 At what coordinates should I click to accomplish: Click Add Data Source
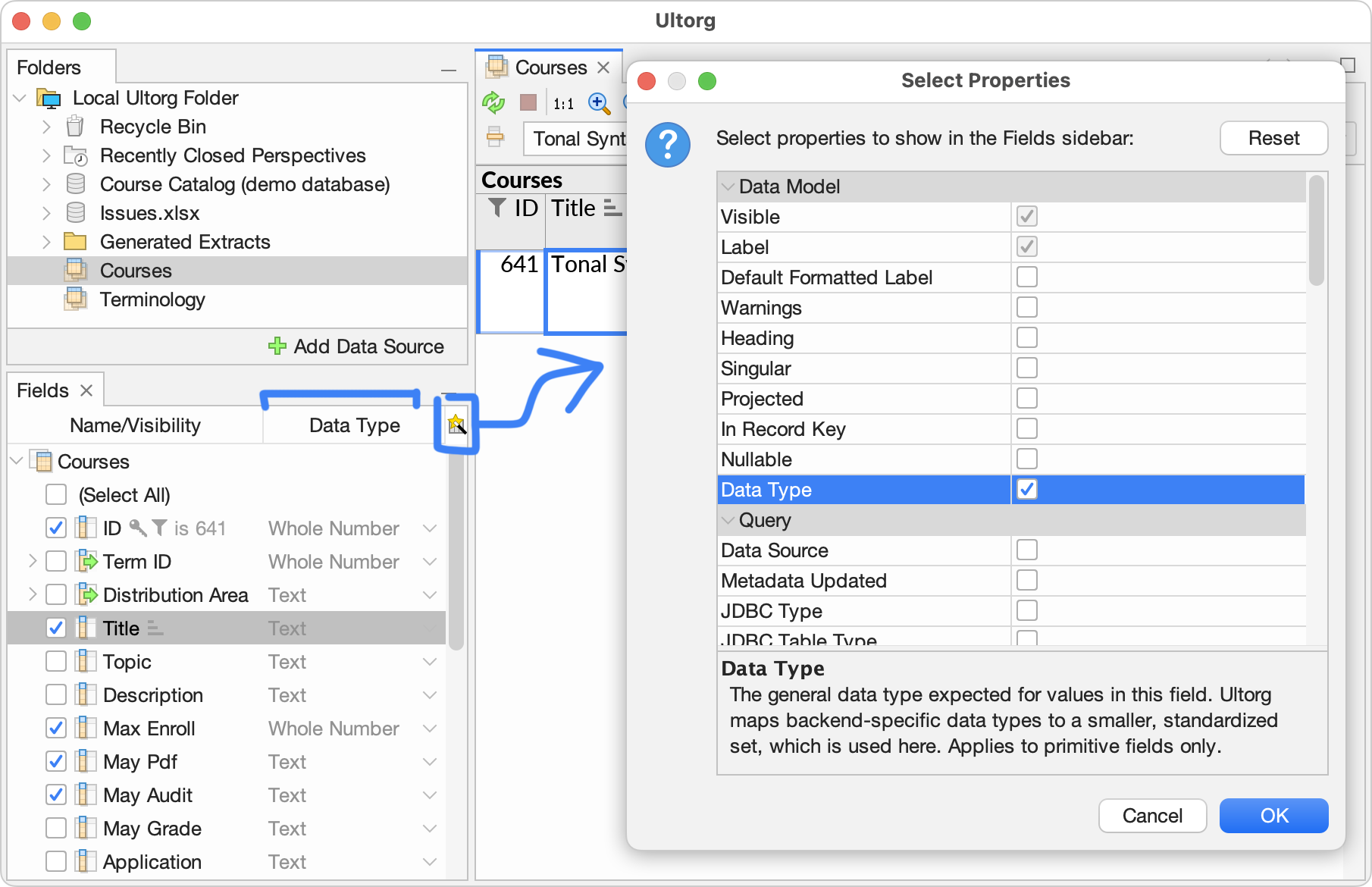pos(358,346)
